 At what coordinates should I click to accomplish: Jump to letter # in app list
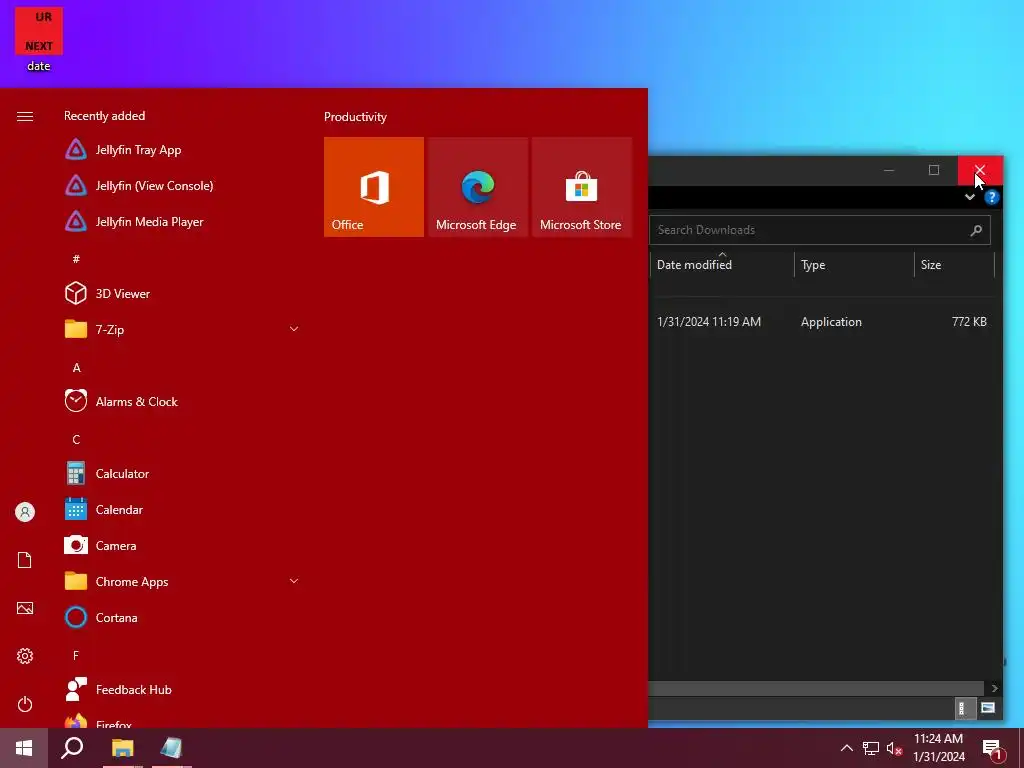[76, 259]
